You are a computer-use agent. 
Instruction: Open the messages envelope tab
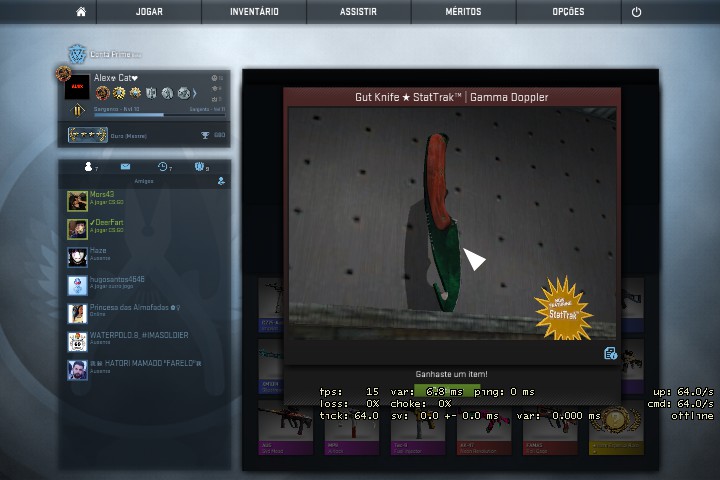tap(125, 166)
